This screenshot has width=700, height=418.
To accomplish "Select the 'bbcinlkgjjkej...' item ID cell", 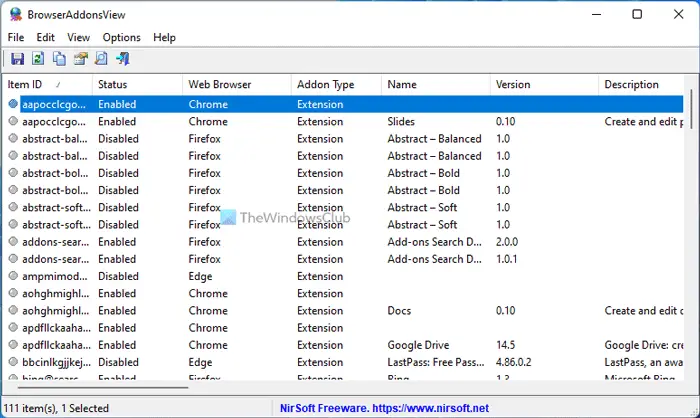I will (x=56, y=362).
